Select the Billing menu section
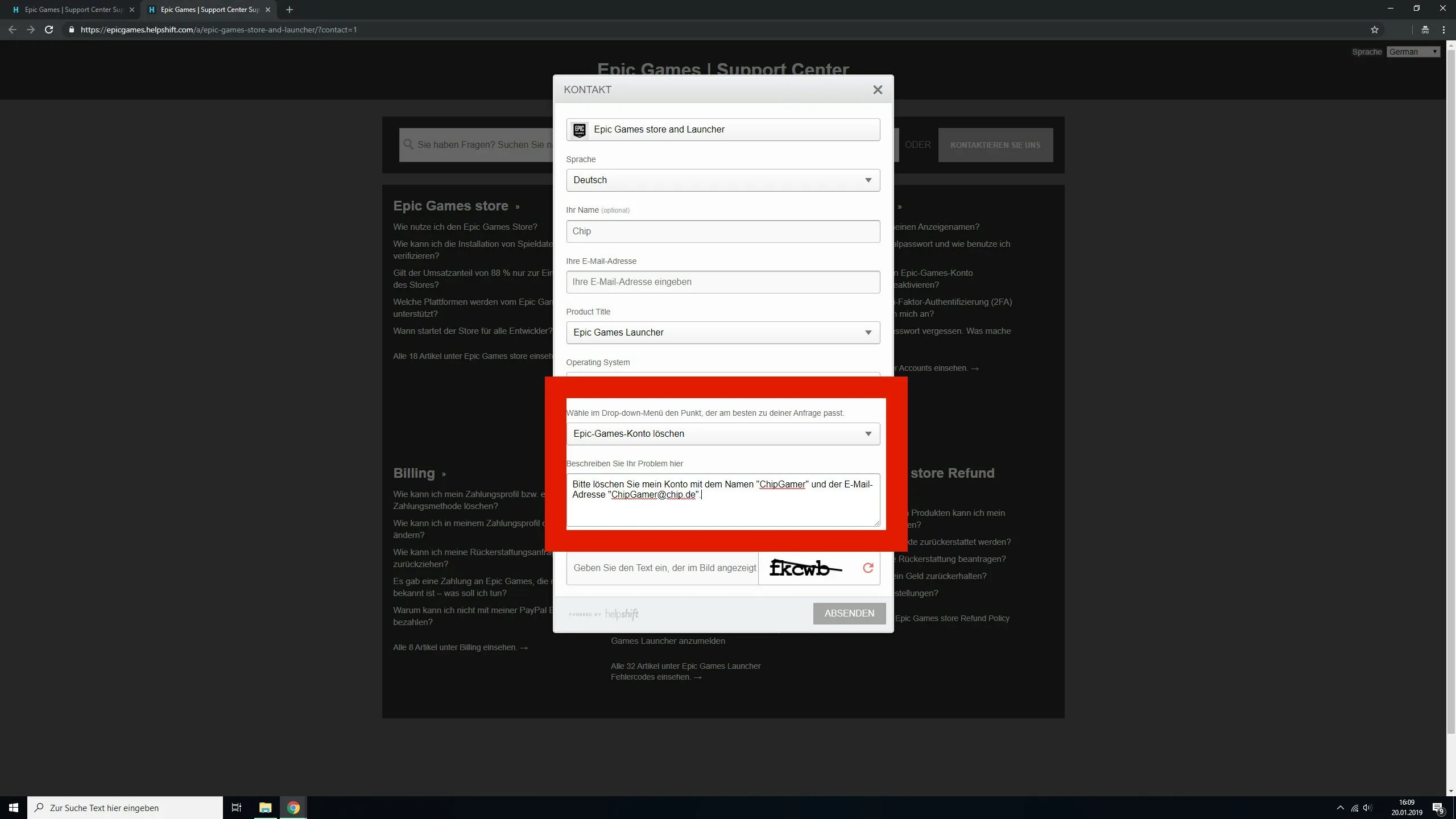 (414, 472)
